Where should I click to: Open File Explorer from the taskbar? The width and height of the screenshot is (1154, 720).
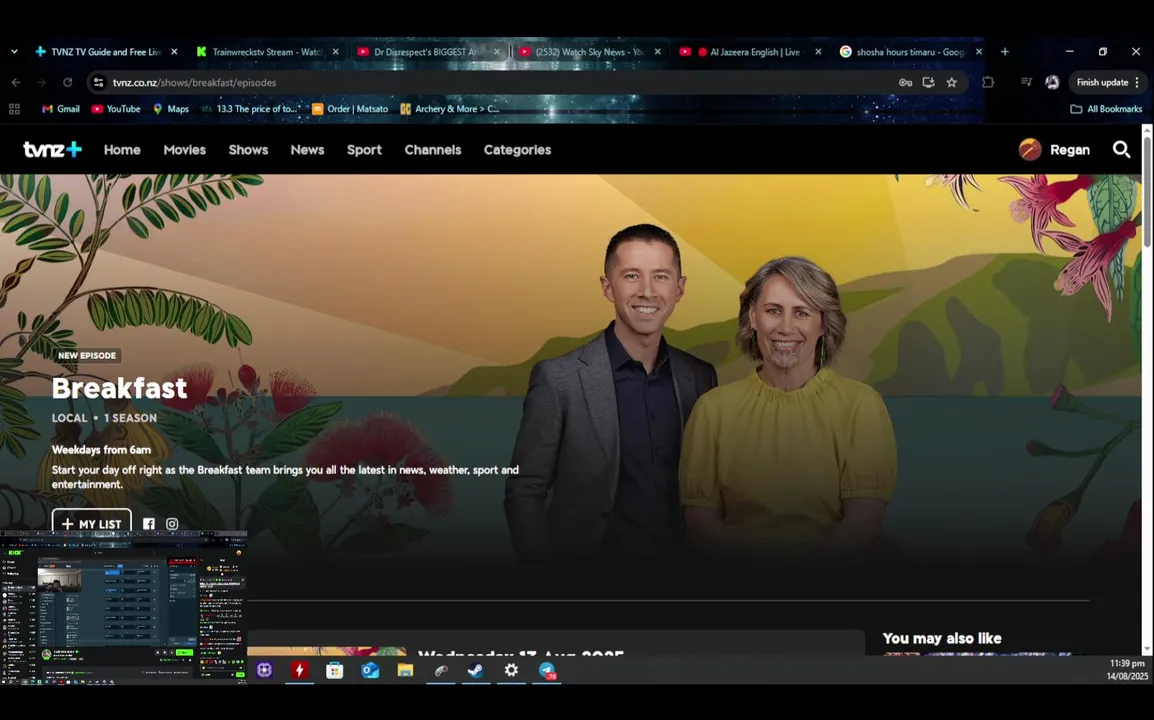pos(406,670)
